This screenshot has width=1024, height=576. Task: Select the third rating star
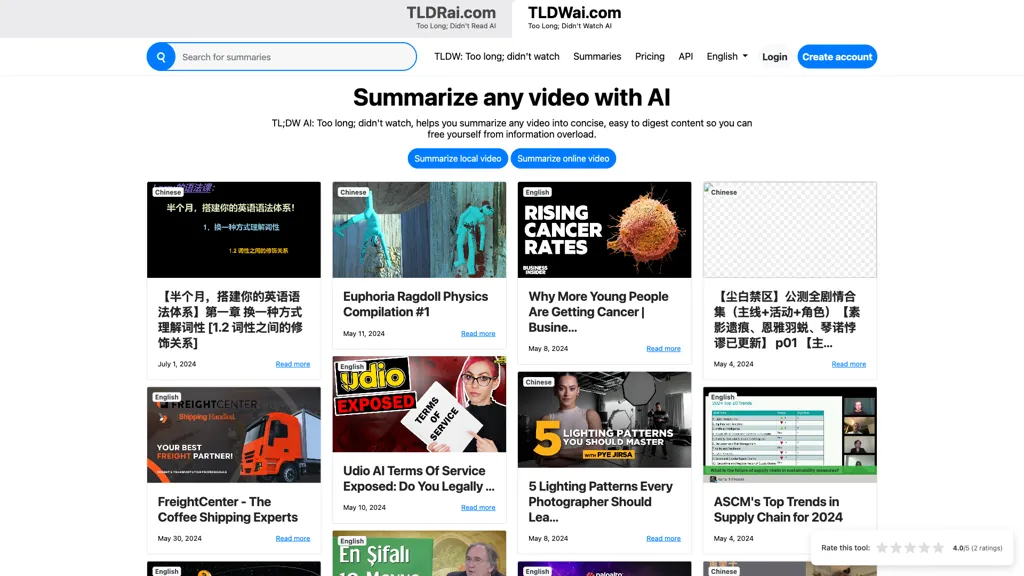(x=911, y=548)
